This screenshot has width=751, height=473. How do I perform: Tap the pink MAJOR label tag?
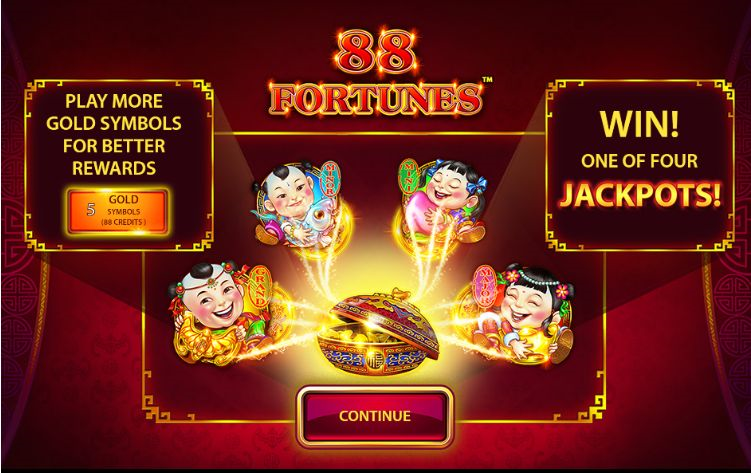click(x=484, y=286)
